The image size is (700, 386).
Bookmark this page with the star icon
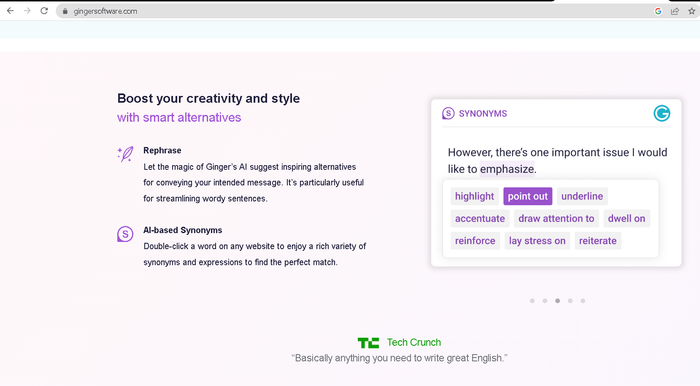tap(692, 11)
